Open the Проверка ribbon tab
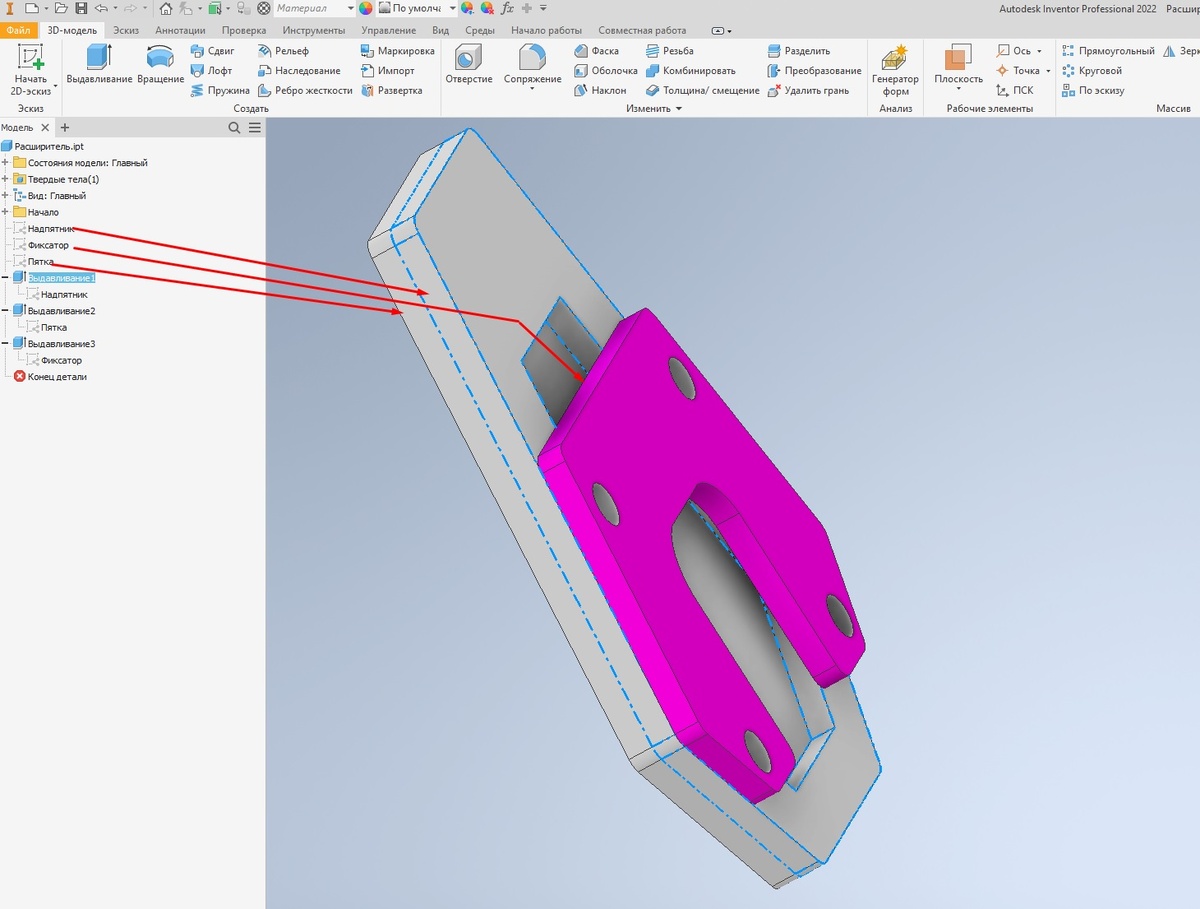 pos(244,30)
